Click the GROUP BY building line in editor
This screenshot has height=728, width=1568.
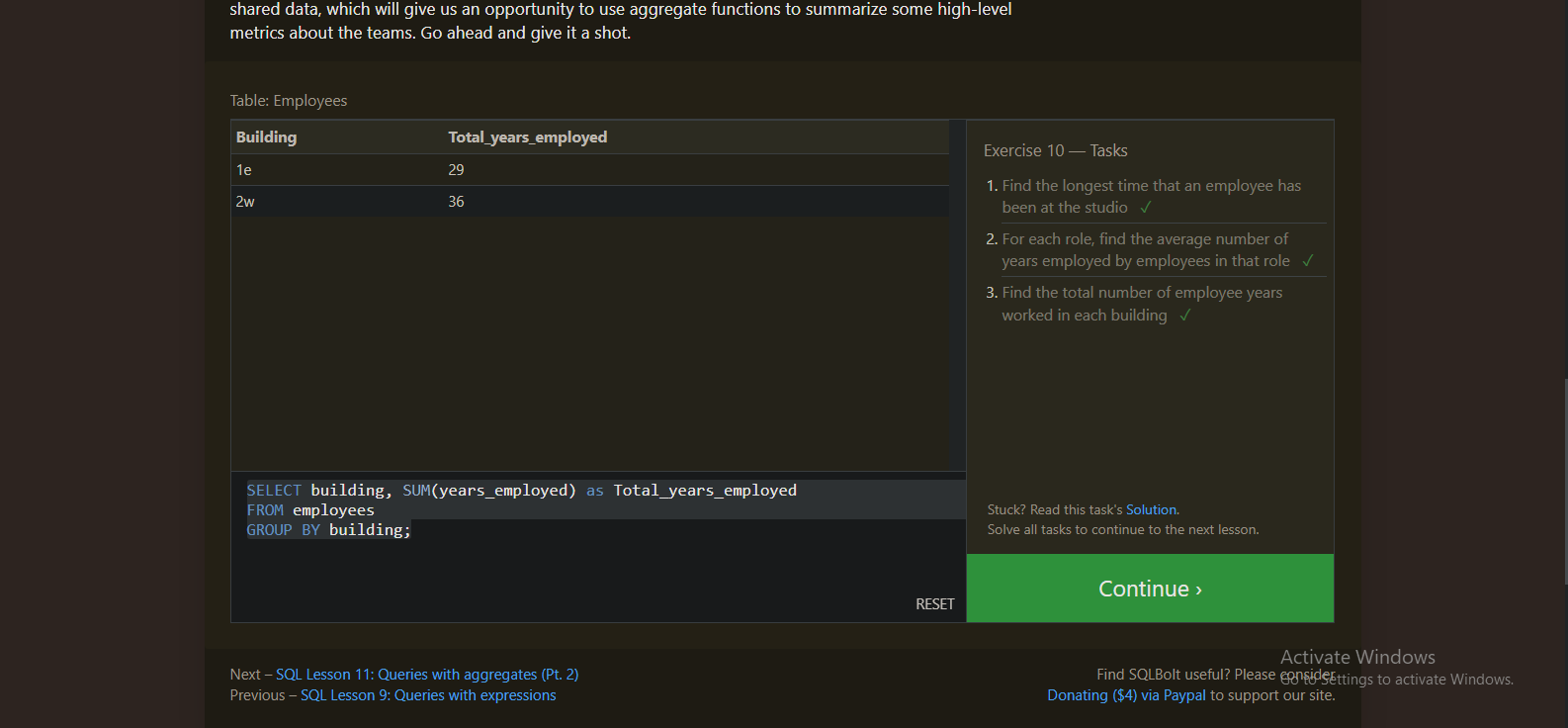tap(328, 530)
